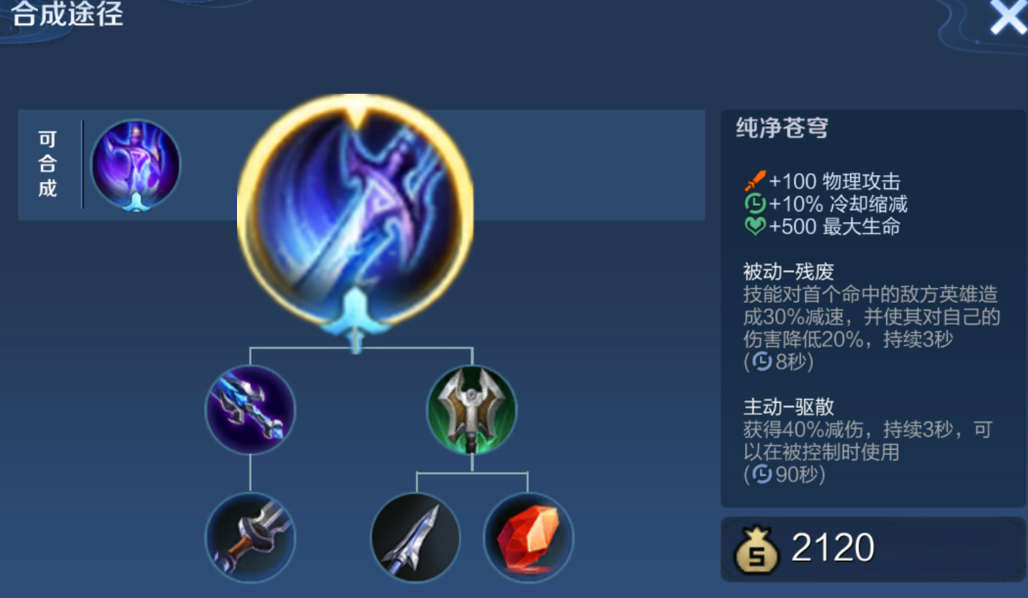Select the dark spear-tip base item

416,538
